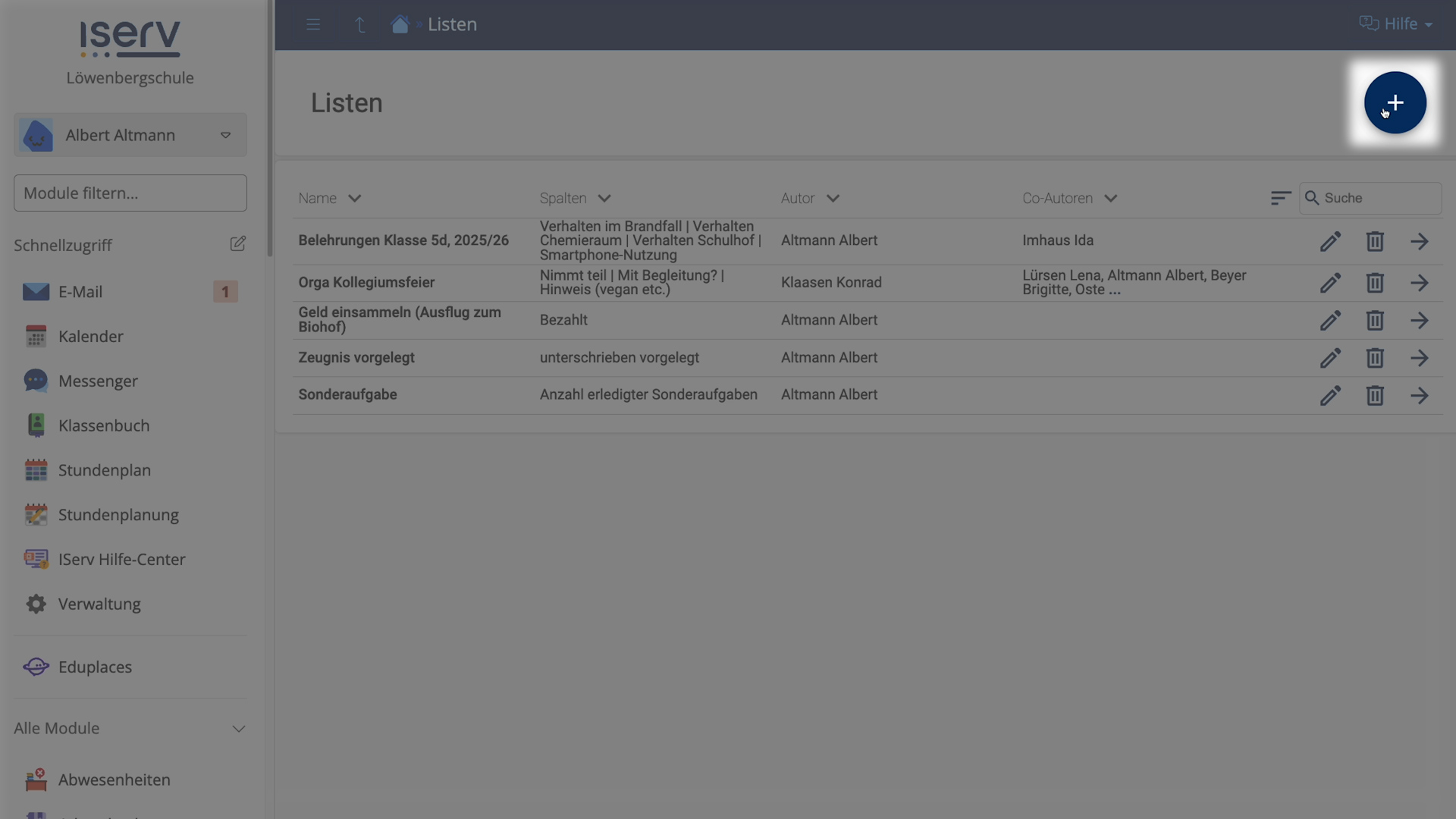Delete the Sonderaufgabe list via trash icon
This screenshot has width=1456, height=819.
[x=1374, y=395]
